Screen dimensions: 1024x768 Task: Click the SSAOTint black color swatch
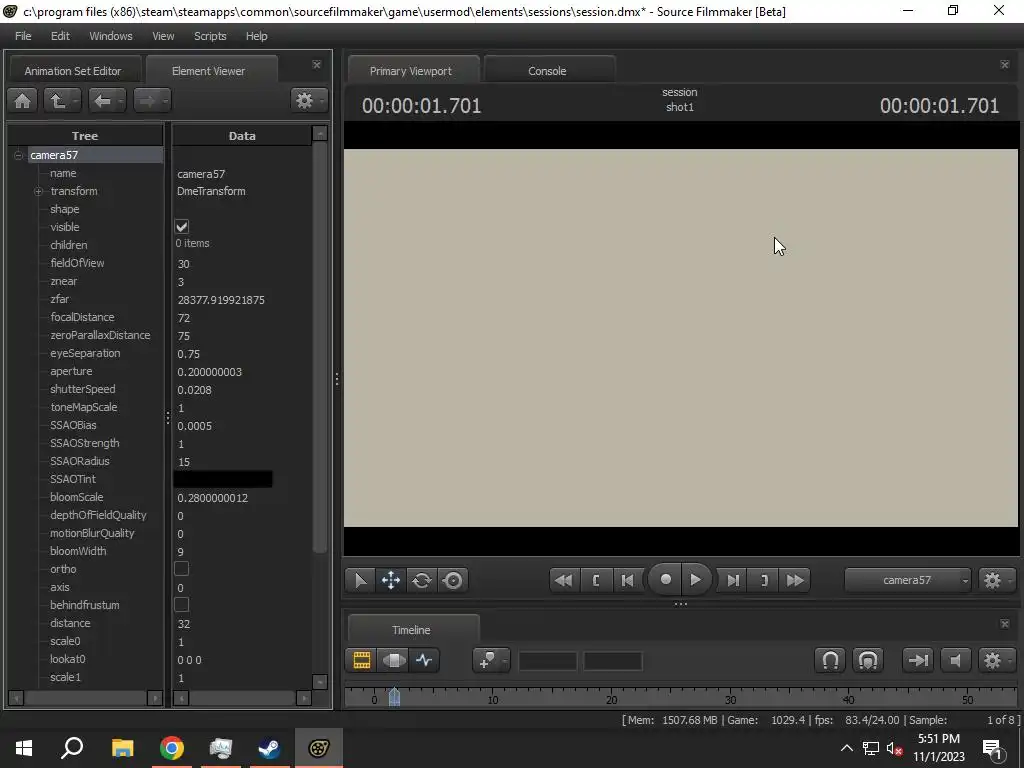click(223, 479)
